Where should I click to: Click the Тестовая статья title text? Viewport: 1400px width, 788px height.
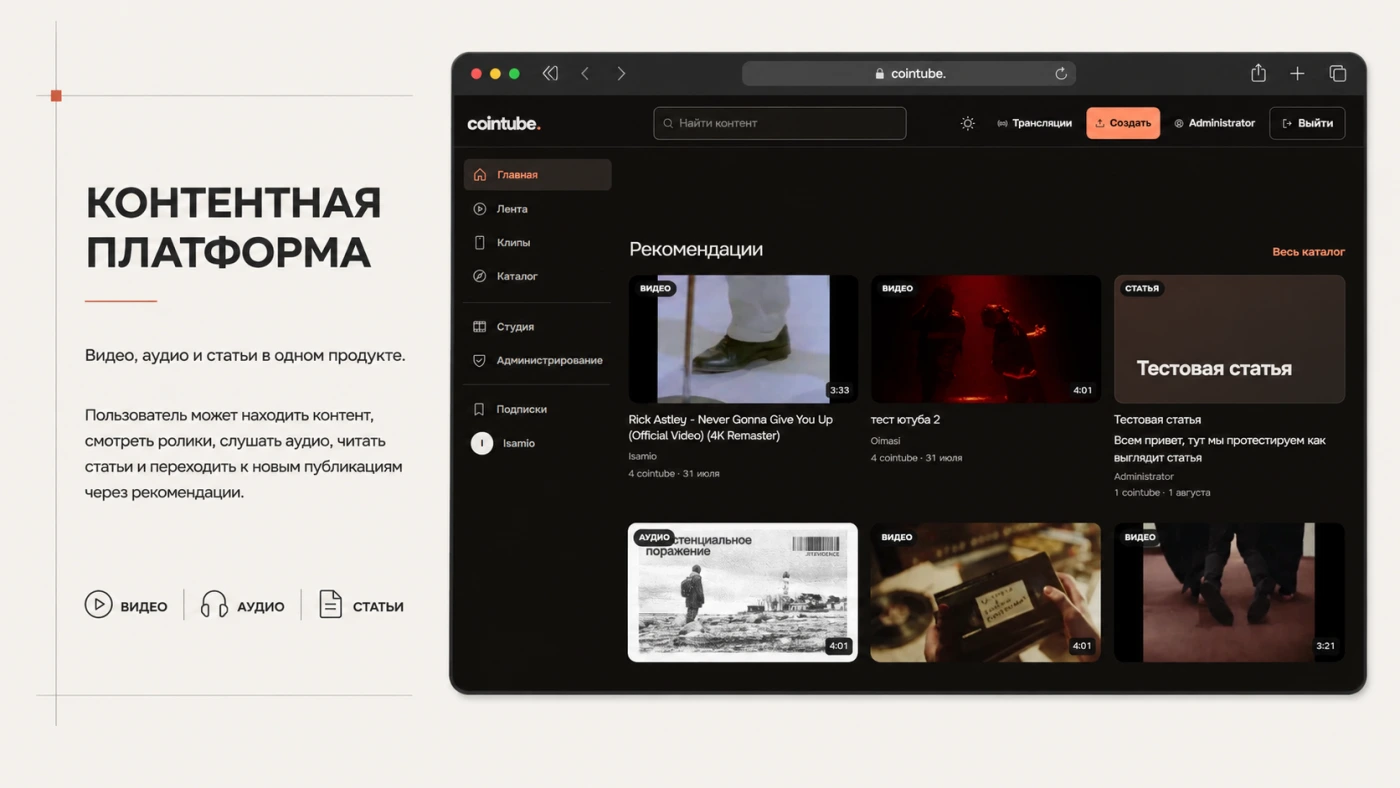click(1157, 419)
